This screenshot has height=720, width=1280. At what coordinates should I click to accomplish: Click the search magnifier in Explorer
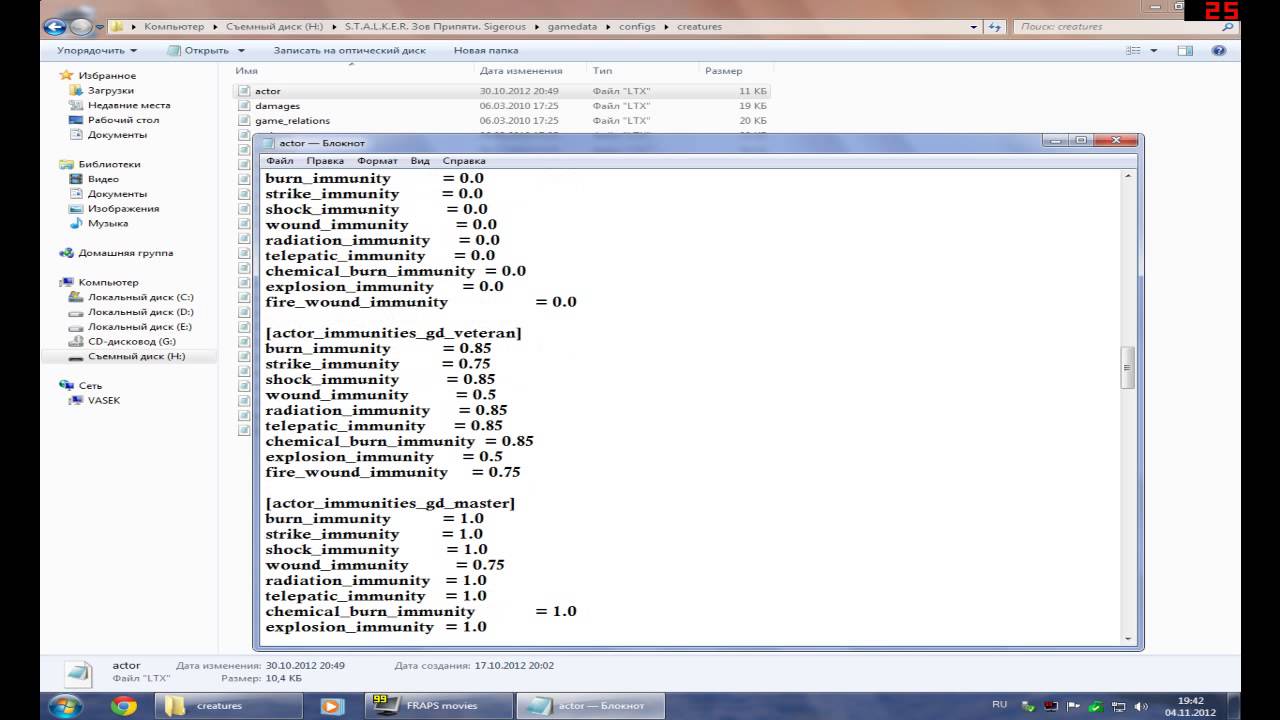pyautogui.click(x=1227, y=27)
